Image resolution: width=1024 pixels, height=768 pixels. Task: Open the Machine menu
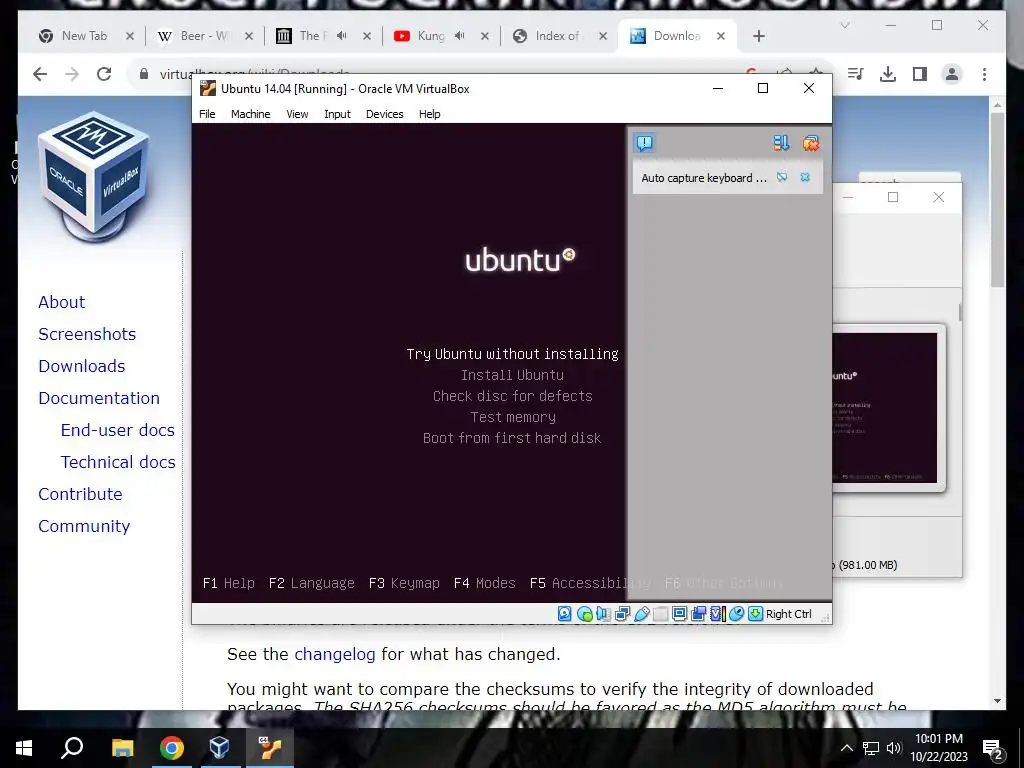[250, 114]
